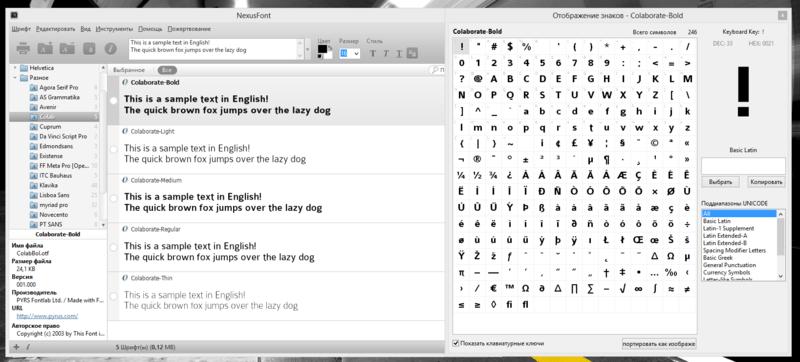
Task: Collapse the Разное folder tree arrow
Action: (x=15, y=77)
